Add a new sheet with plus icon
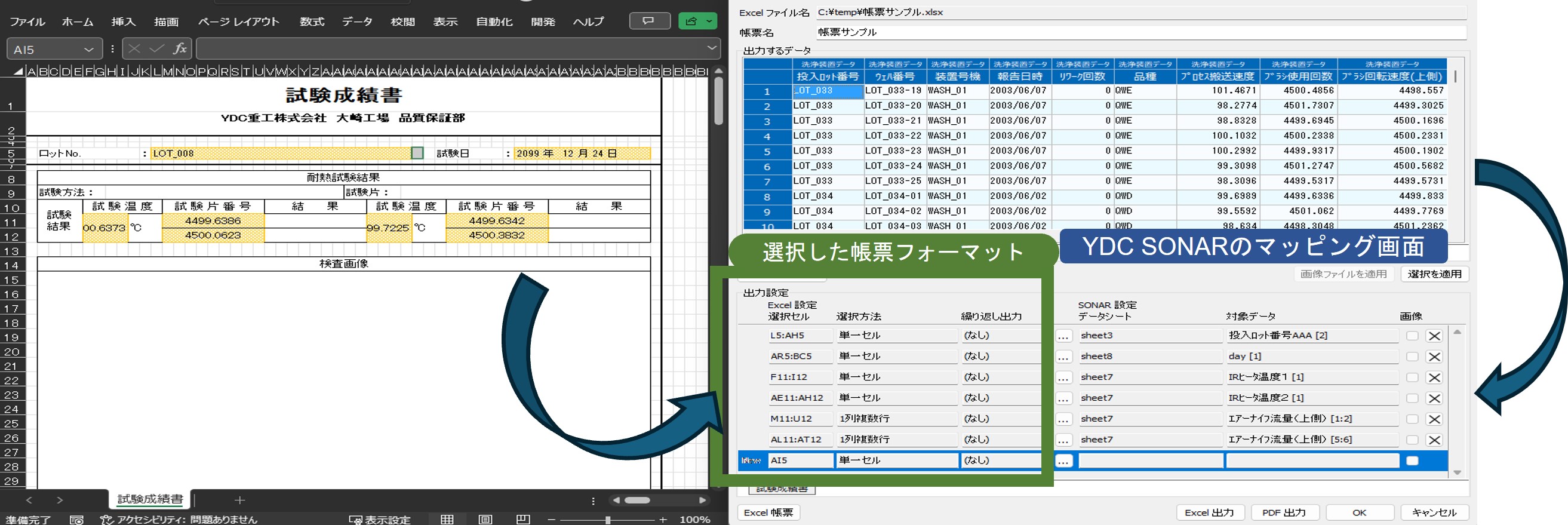The image size is (1568, 525). coord(240,500)
